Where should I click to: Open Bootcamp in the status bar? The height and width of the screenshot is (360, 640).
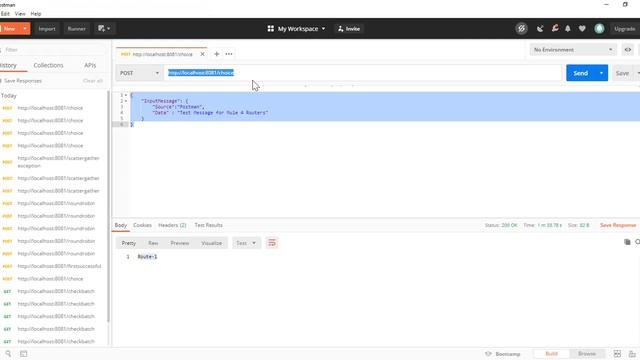503,354
